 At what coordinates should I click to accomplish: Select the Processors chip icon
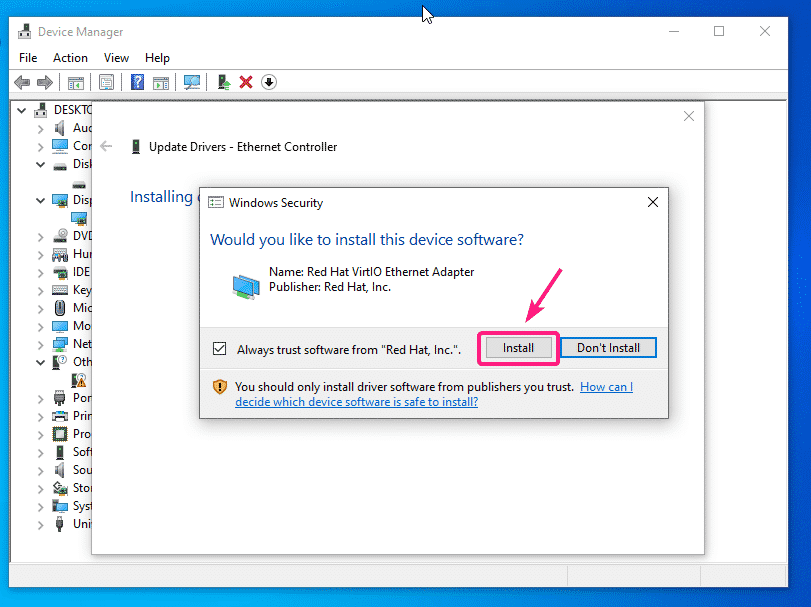point(60,434)
